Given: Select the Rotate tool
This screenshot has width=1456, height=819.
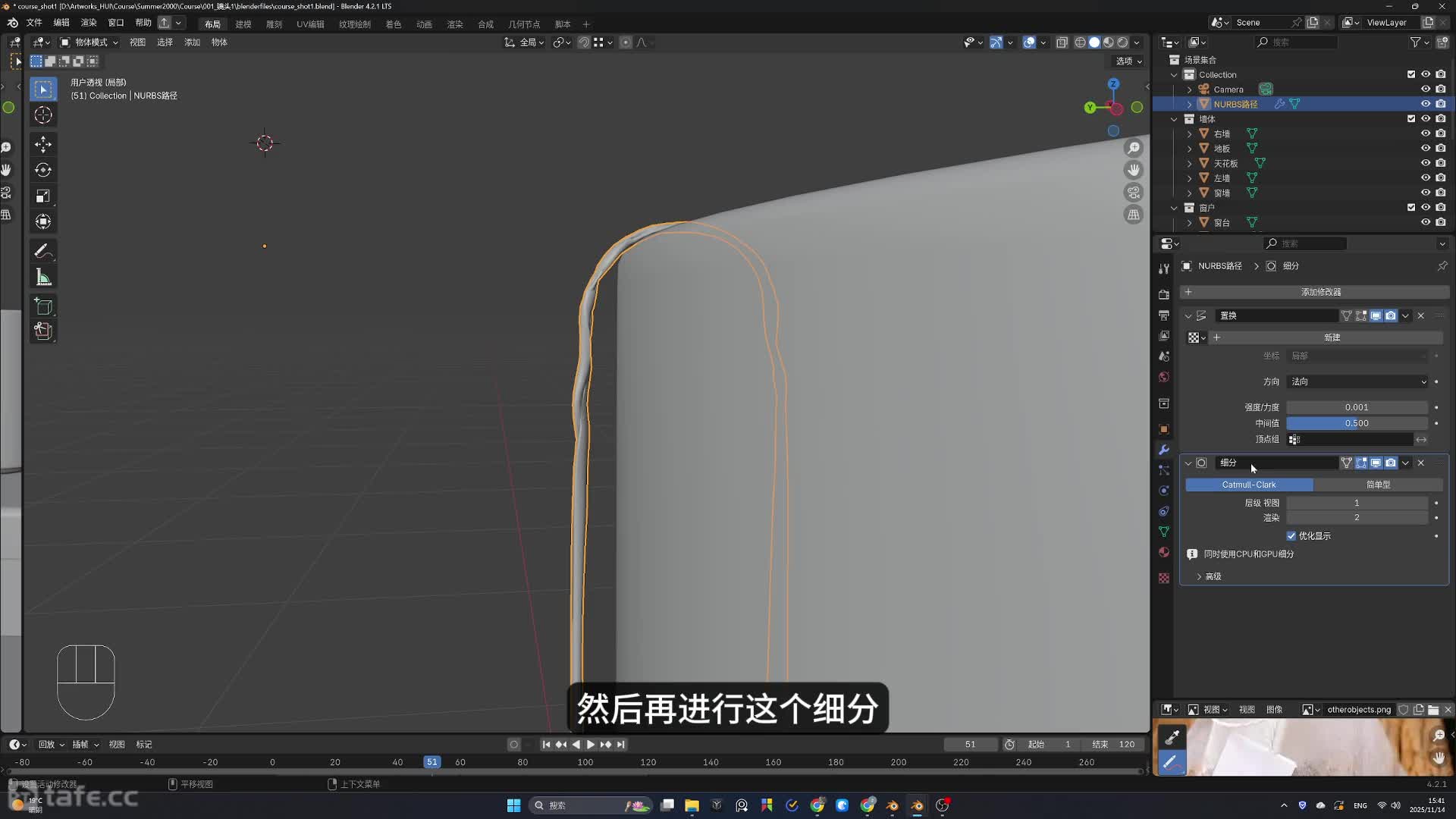Looking at the screenshot, I should [x=43, y=170].
